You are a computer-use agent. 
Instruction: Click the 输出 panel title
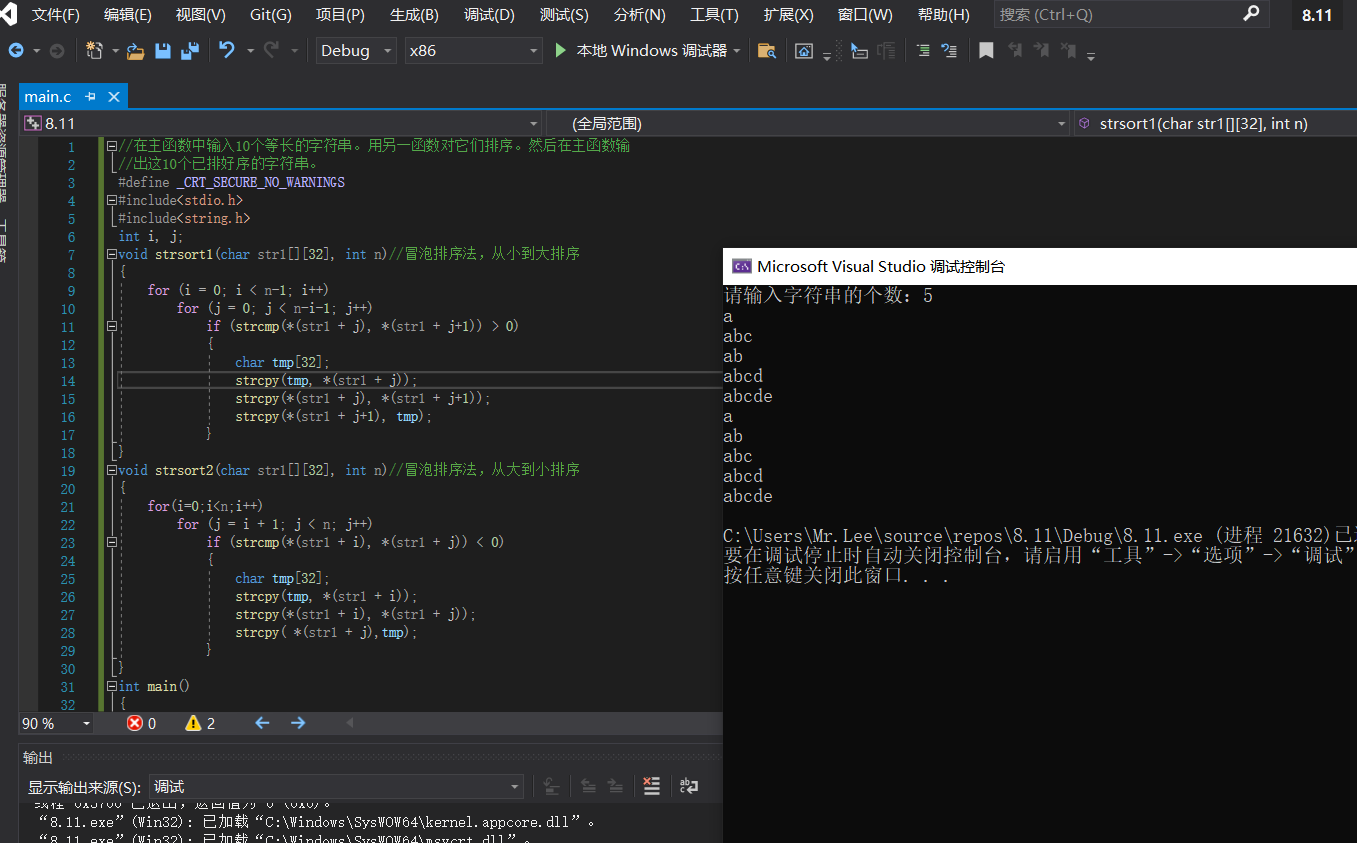point(38,757)
